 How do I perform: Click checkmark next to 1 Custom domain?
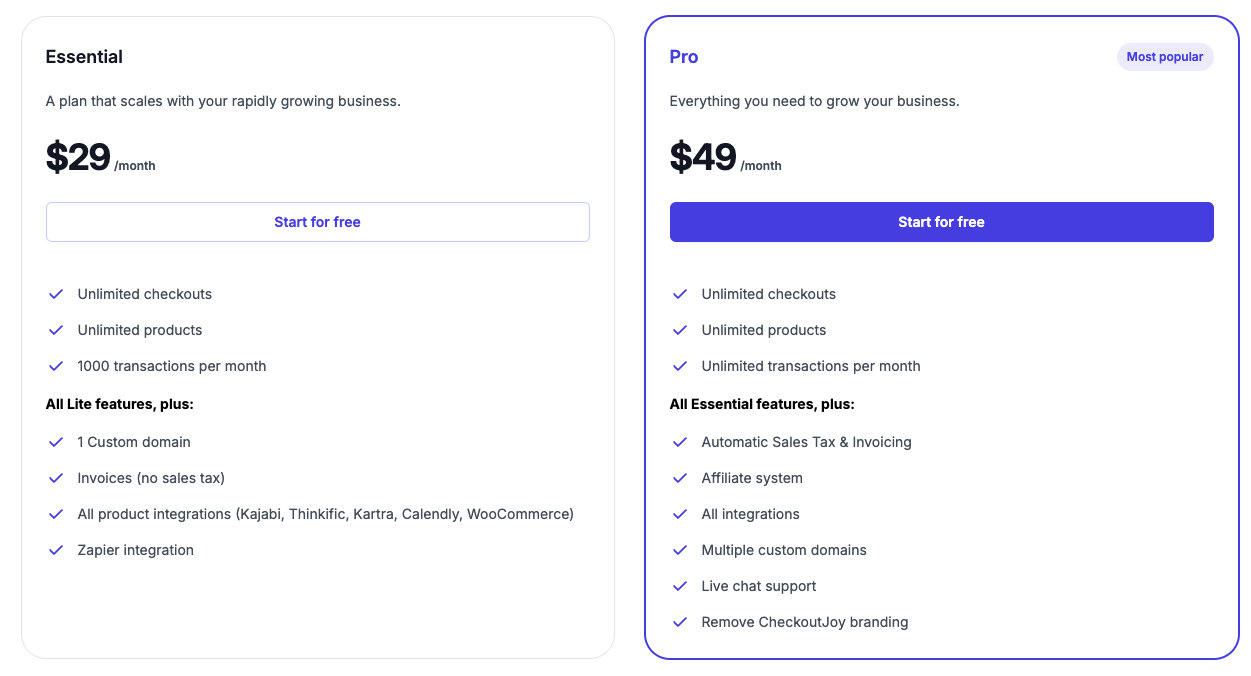tap(56, 442)
